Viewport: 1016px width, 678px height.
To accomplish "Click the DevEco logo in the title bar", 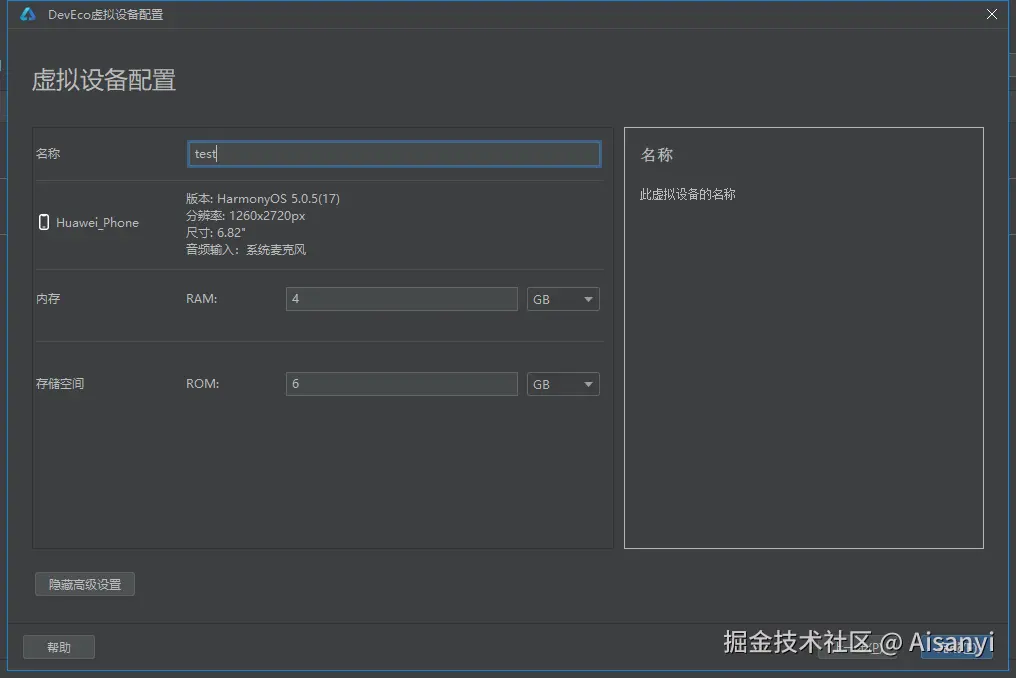I will [x=28, y=14].
